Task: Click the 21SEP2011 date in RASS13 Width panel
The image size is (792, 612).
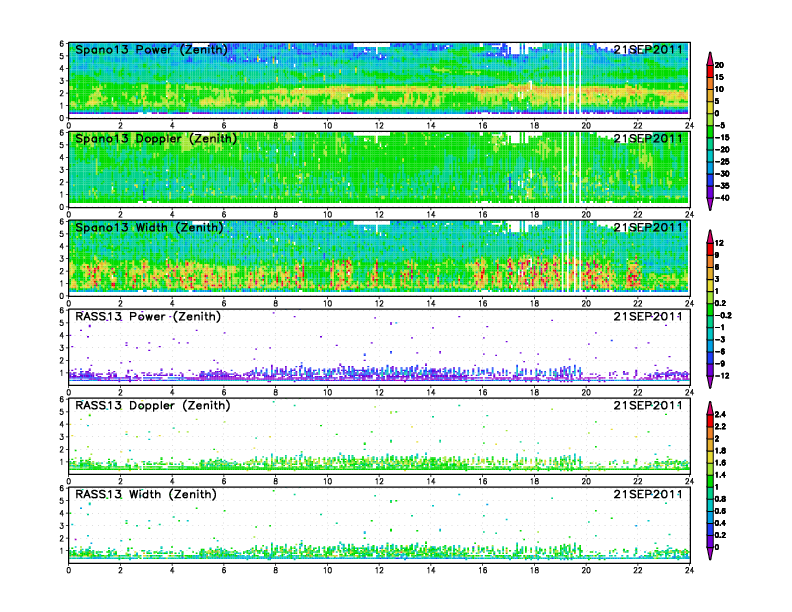Action: (648, 494)
